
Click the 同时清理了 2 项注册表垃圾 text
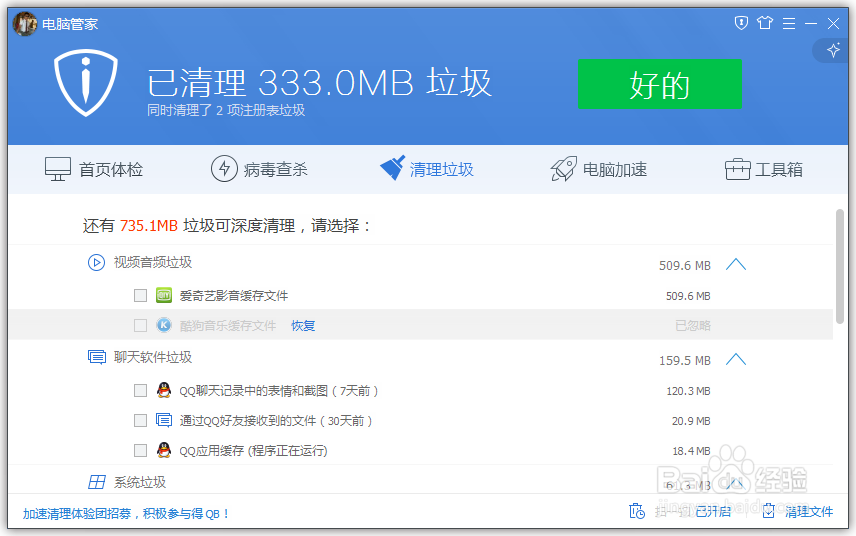pyautogui.click(x=226, y=111)
